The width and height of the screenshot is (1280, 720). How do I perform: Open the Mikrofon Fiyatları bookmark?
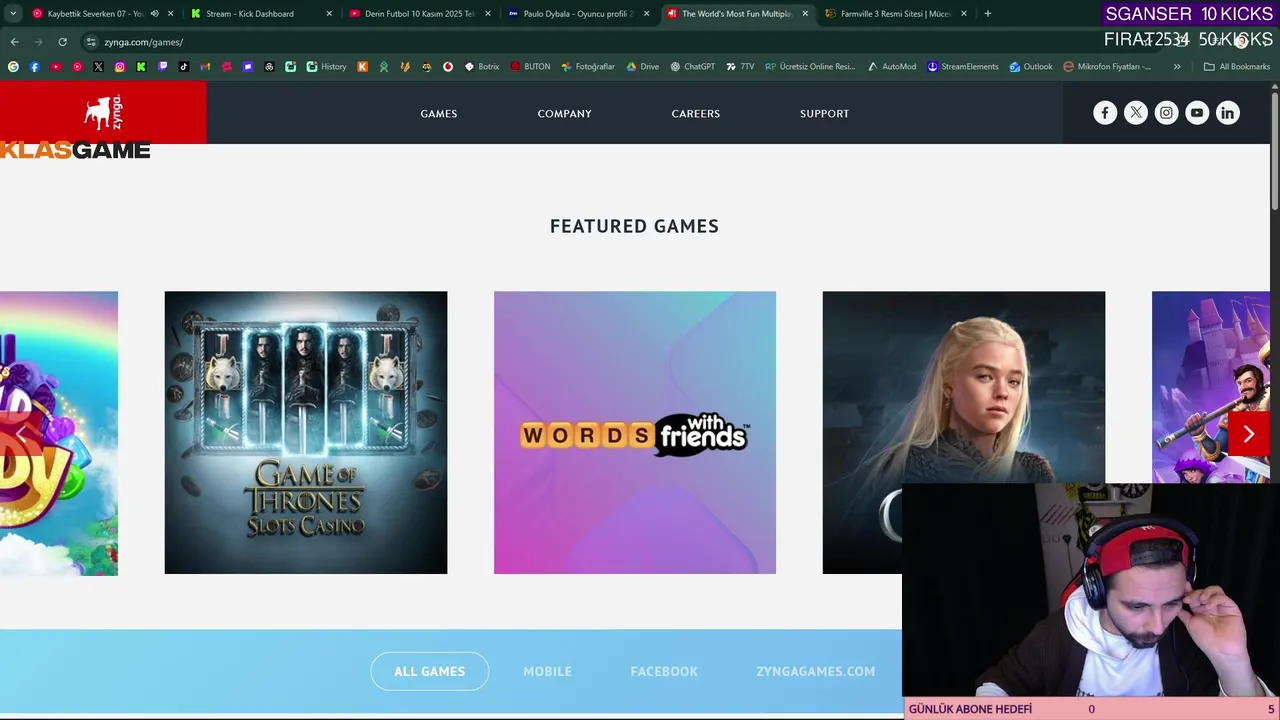pyautogui.click(x=1108, y=67)
